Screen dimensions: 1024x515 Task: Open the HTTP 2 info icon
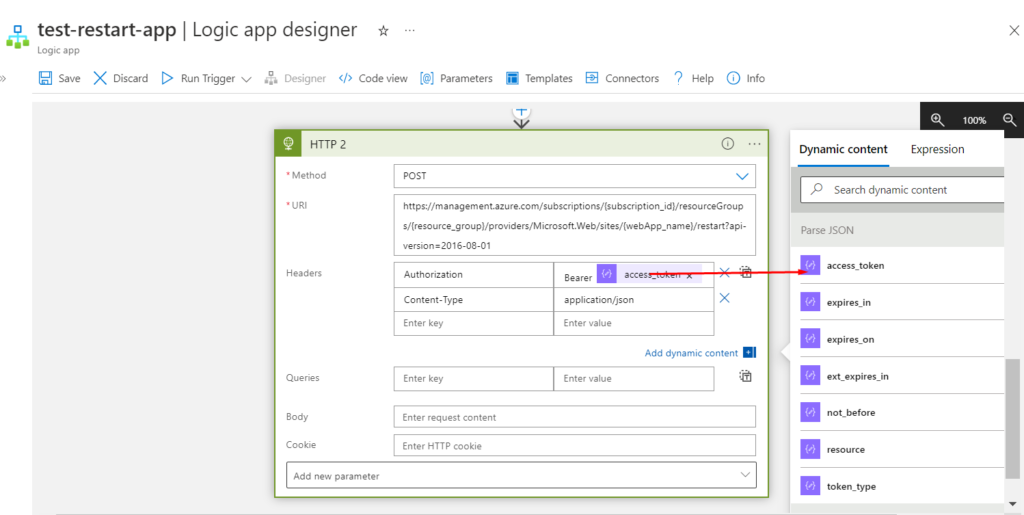[728, 144]
